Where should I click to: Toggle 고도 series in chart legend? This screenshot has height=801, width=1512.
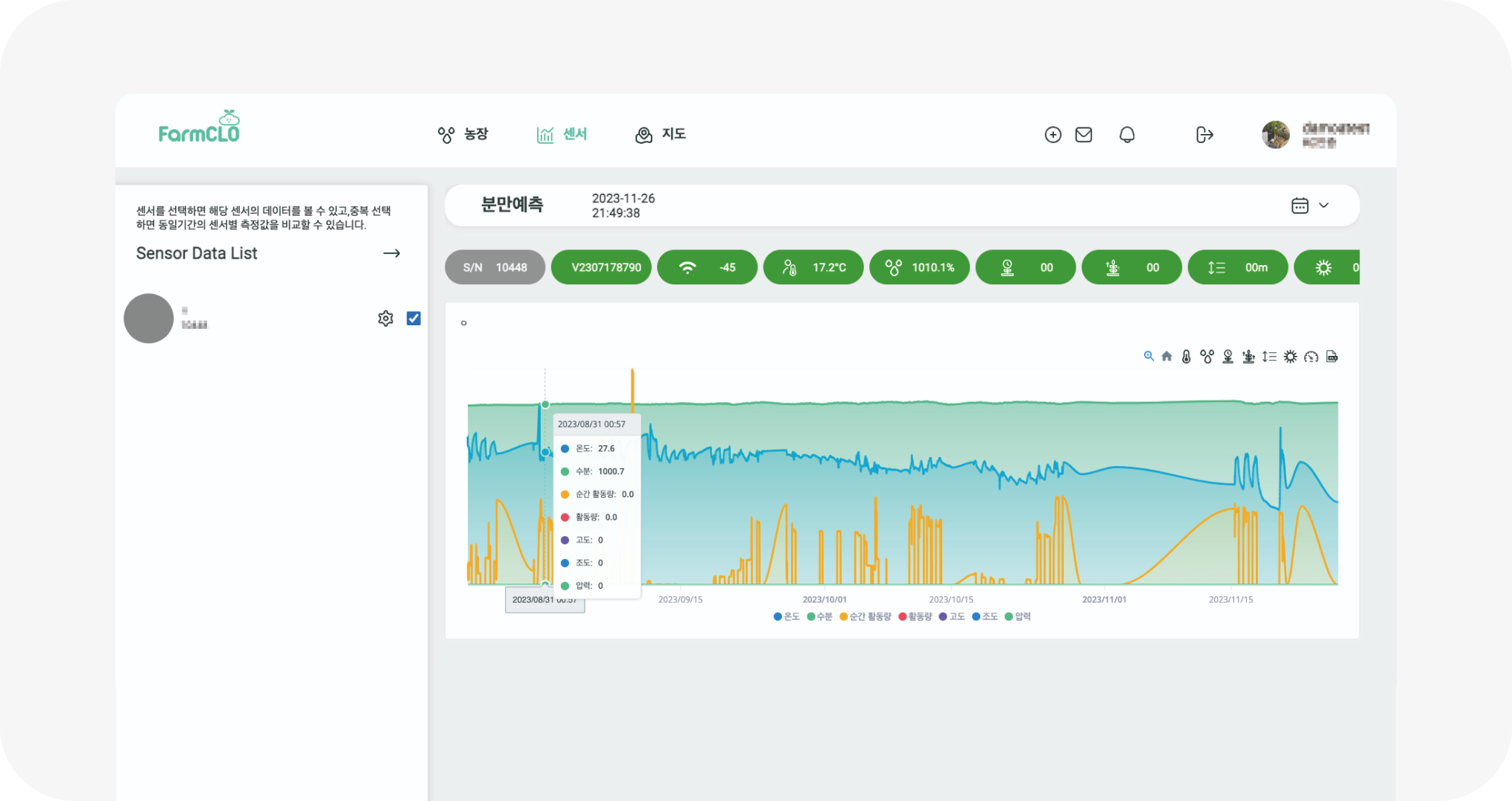(x=952, y=616)
